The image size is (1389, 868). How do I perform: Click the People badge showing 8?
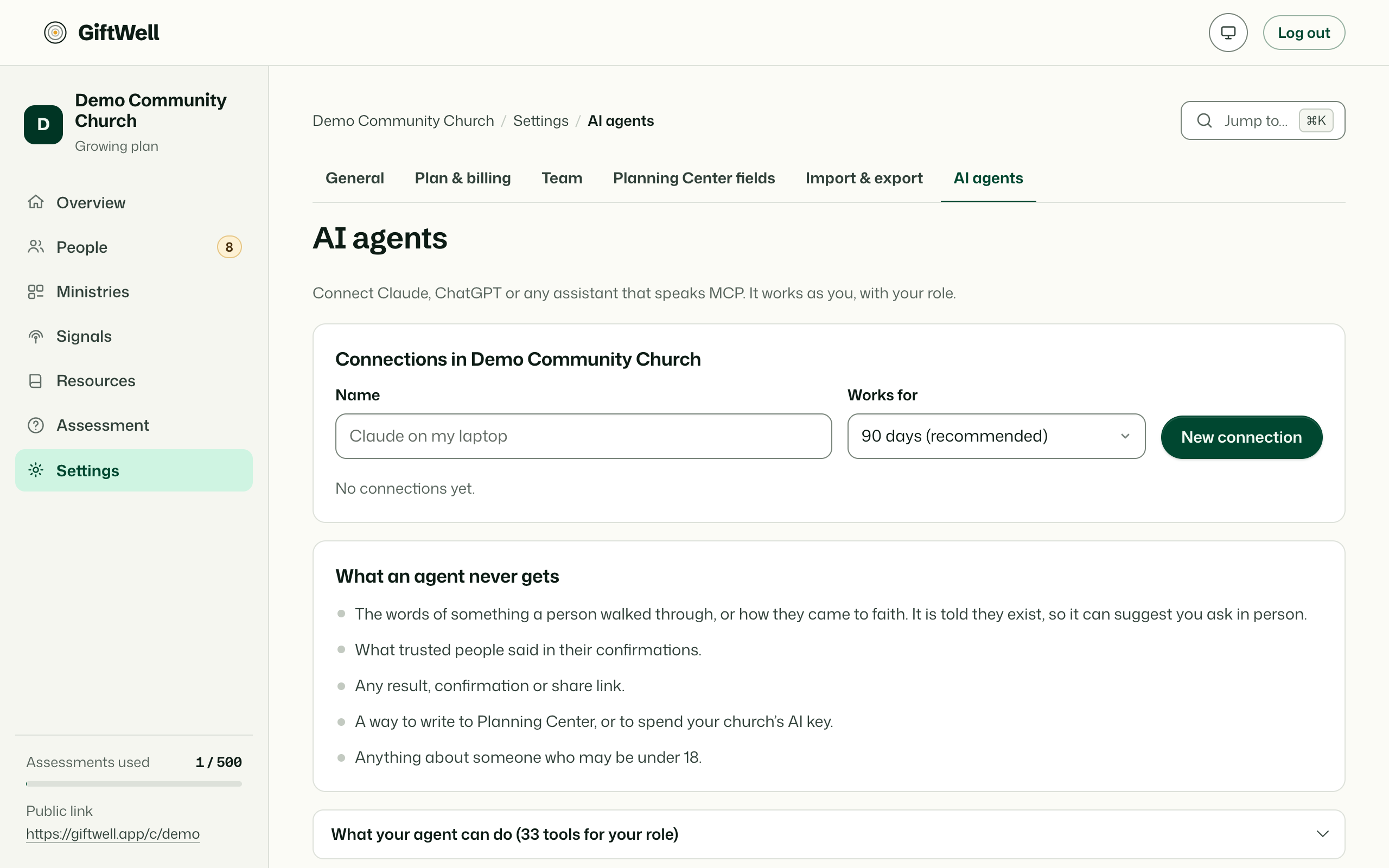[229, 247]
